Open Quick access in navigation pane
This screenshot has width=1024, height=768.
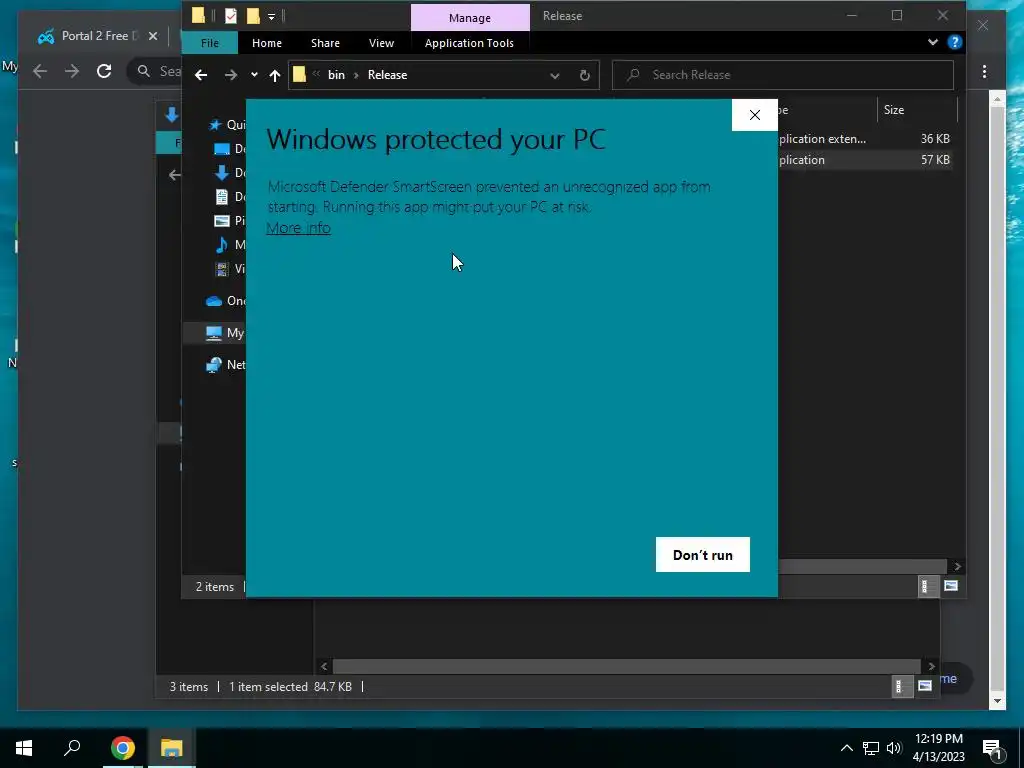(x=226, y=125)
